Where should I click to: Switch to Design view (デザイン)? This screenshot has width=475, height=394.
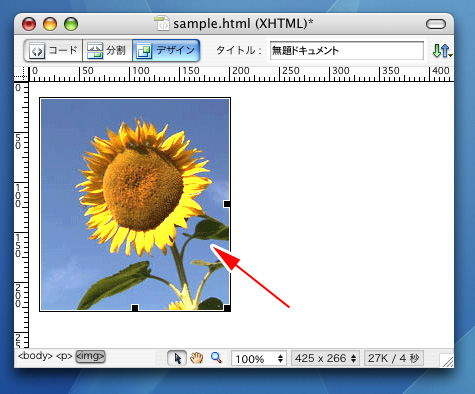[166, 51]
